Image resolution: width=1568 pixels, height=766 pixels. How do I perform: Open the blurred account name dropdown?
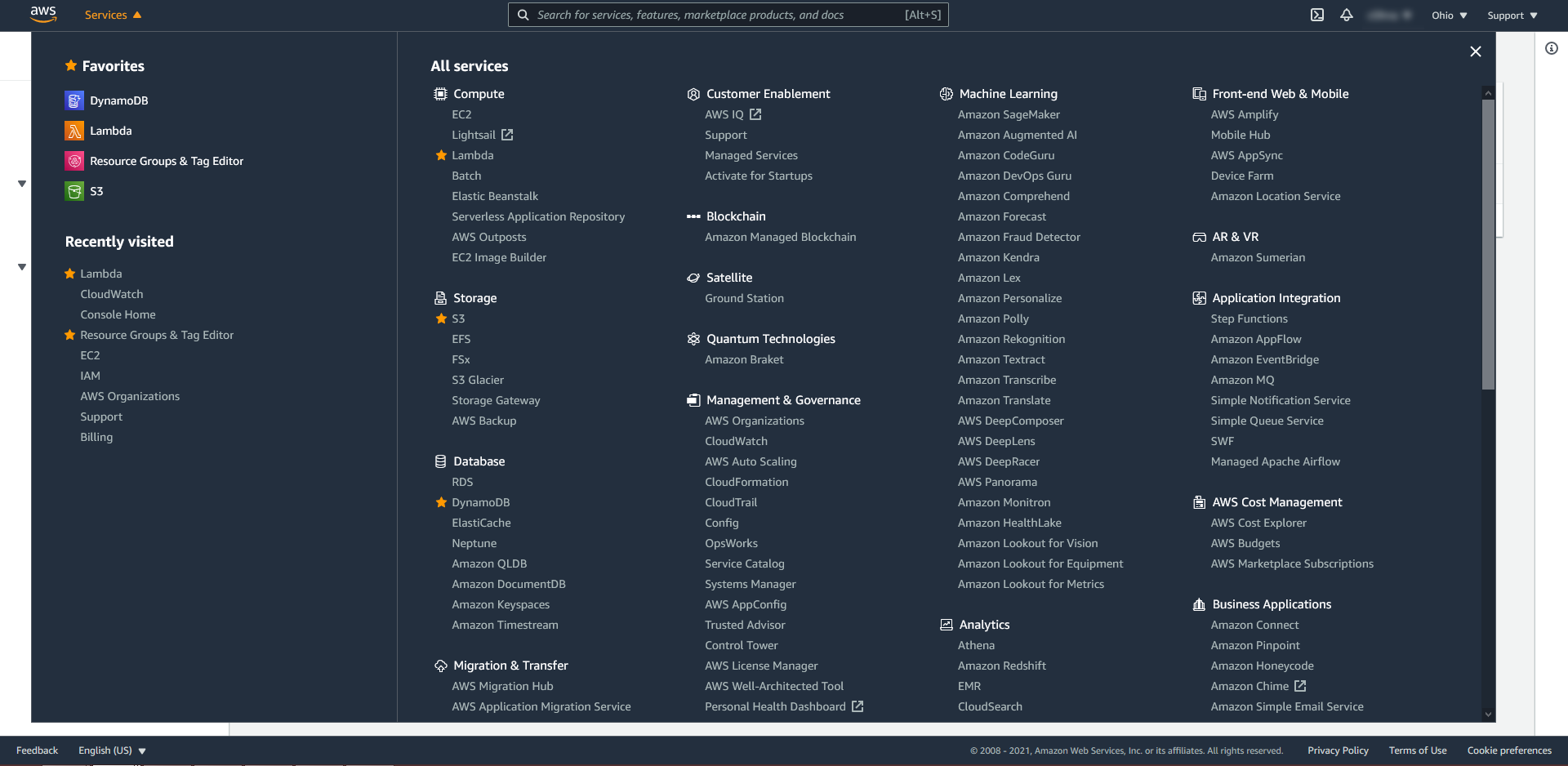(x=1391, y=16)
